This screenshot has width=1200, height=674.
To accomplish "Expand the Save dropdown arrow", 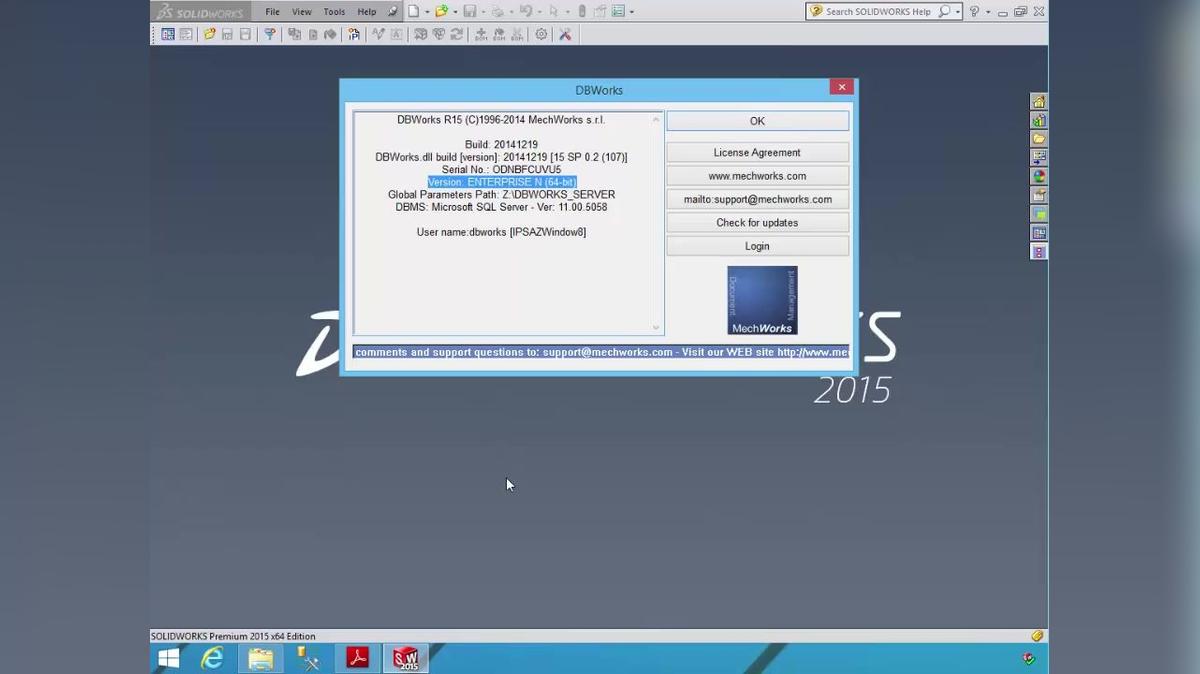I will (482, 13).
